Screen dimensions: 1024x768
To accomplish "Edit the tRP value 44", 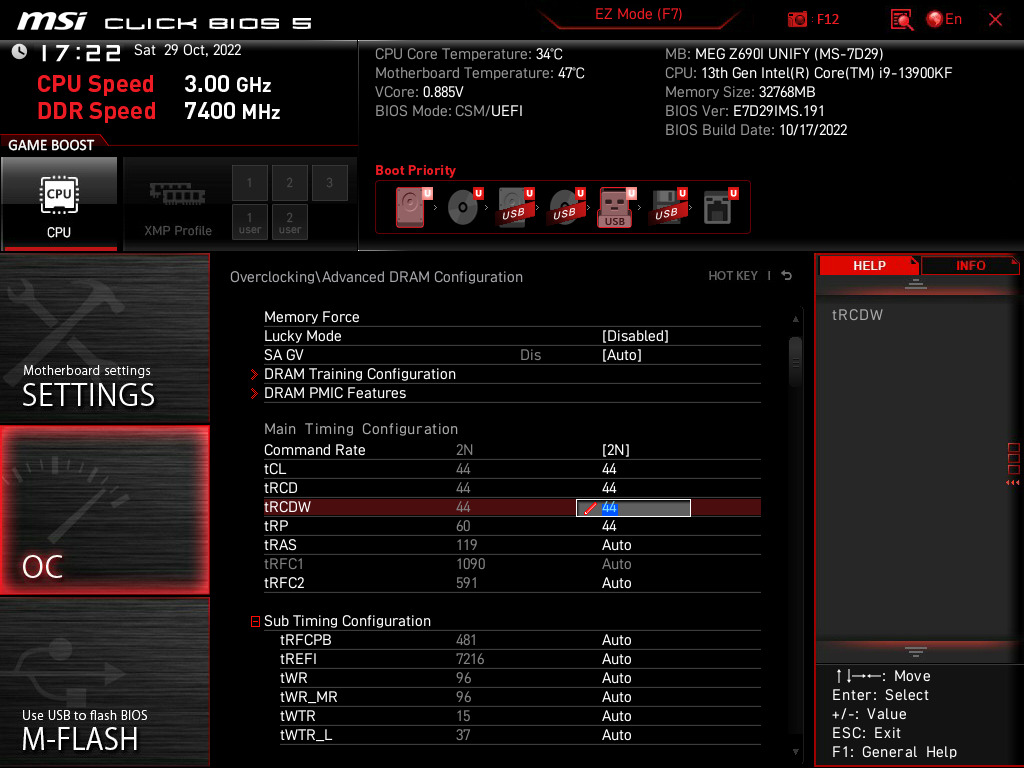I will point(609,526).
